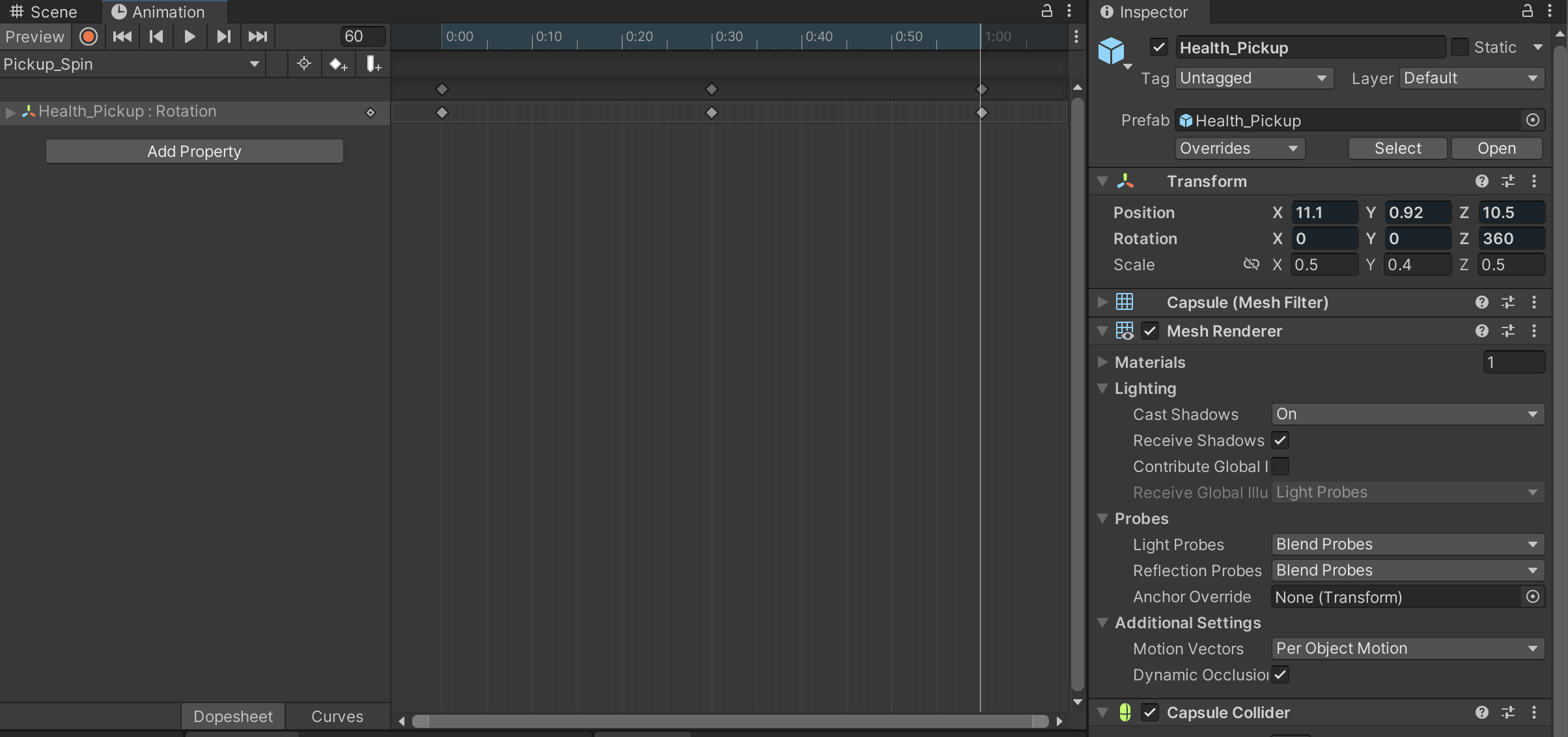Viewport: 1568px width, 737px height.
Task: Open Mesh Renderer help icon
Action: 1481,331
